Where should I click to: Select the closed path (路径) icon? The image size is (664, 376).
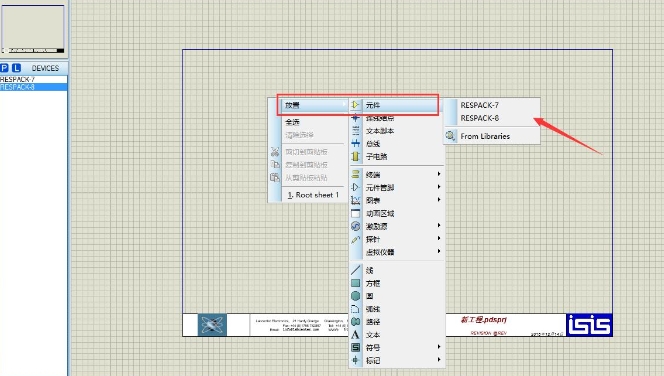click(355, 322)
